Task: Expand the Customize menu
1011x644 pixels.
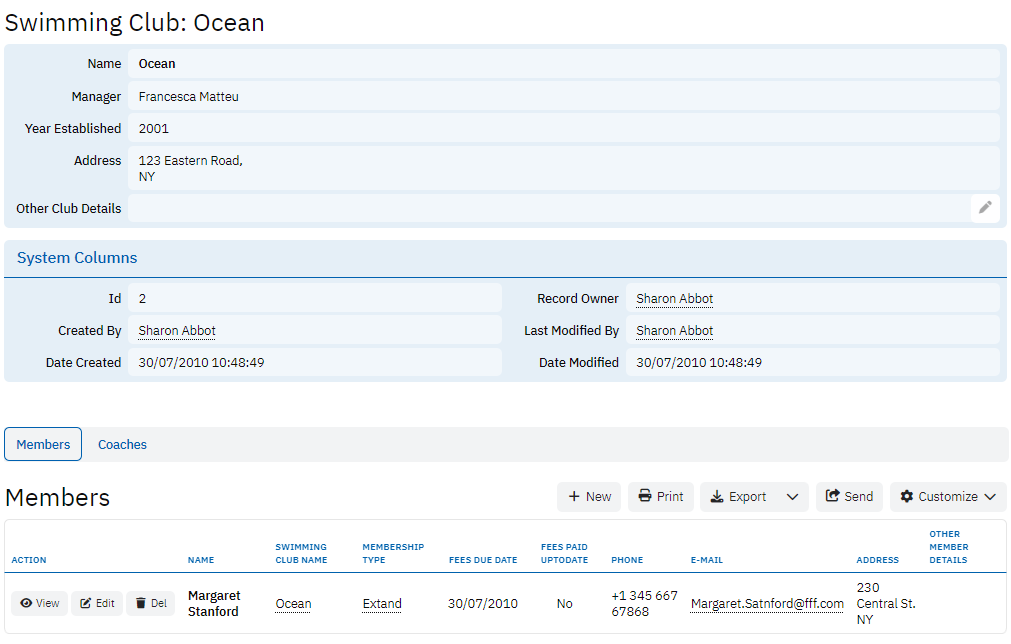Action: click(948, 497)
